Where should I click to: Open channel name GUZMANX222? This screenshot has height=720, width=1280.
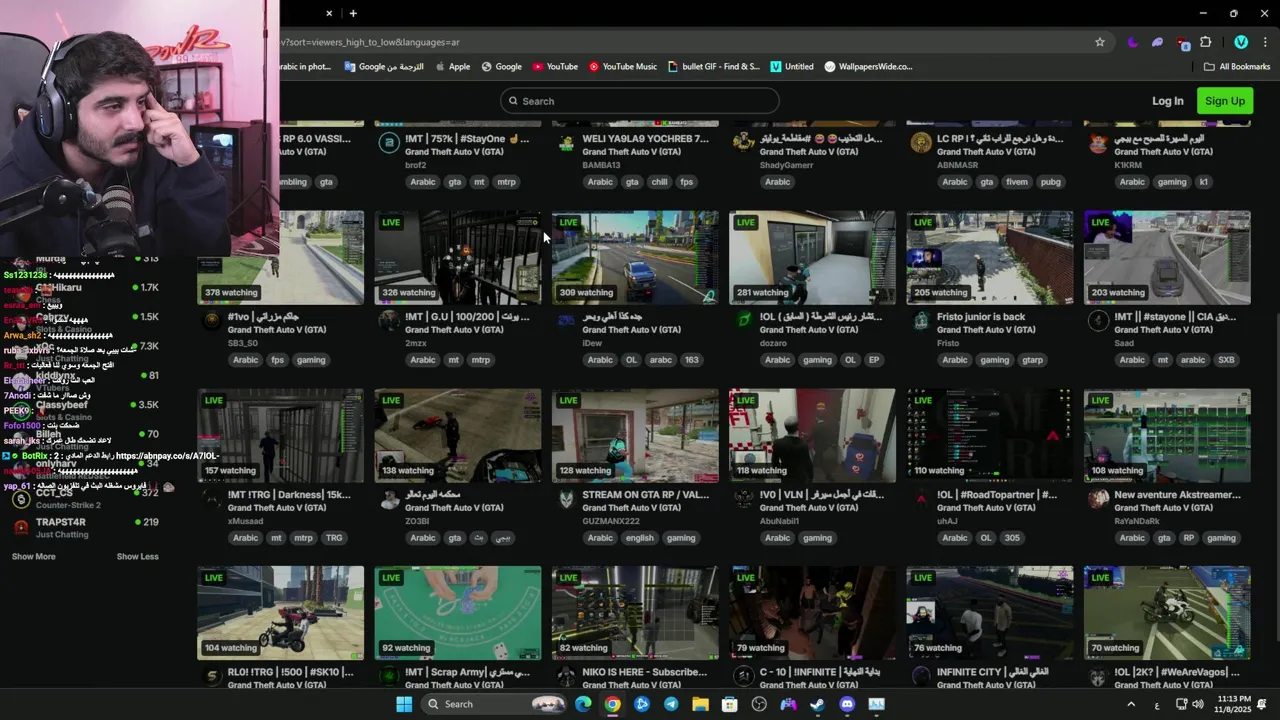[611, 521]
